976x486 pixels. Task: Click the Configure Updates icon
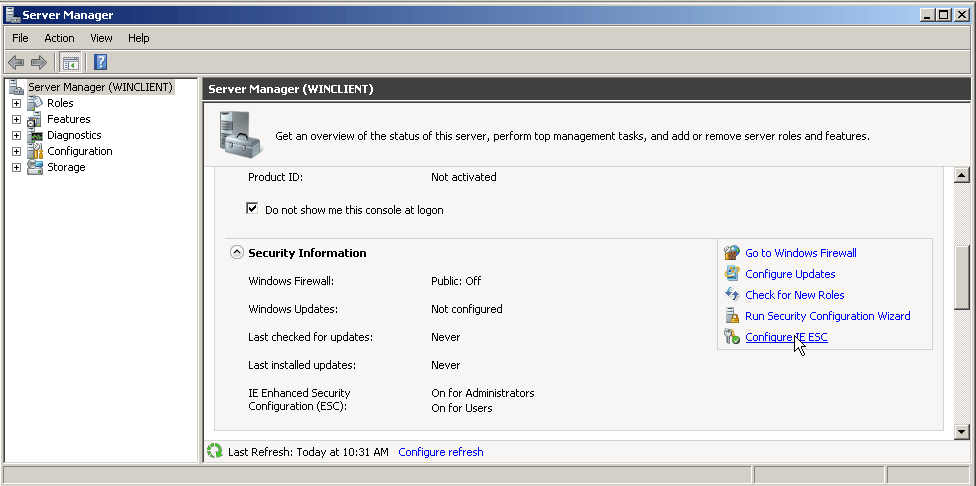732,274
